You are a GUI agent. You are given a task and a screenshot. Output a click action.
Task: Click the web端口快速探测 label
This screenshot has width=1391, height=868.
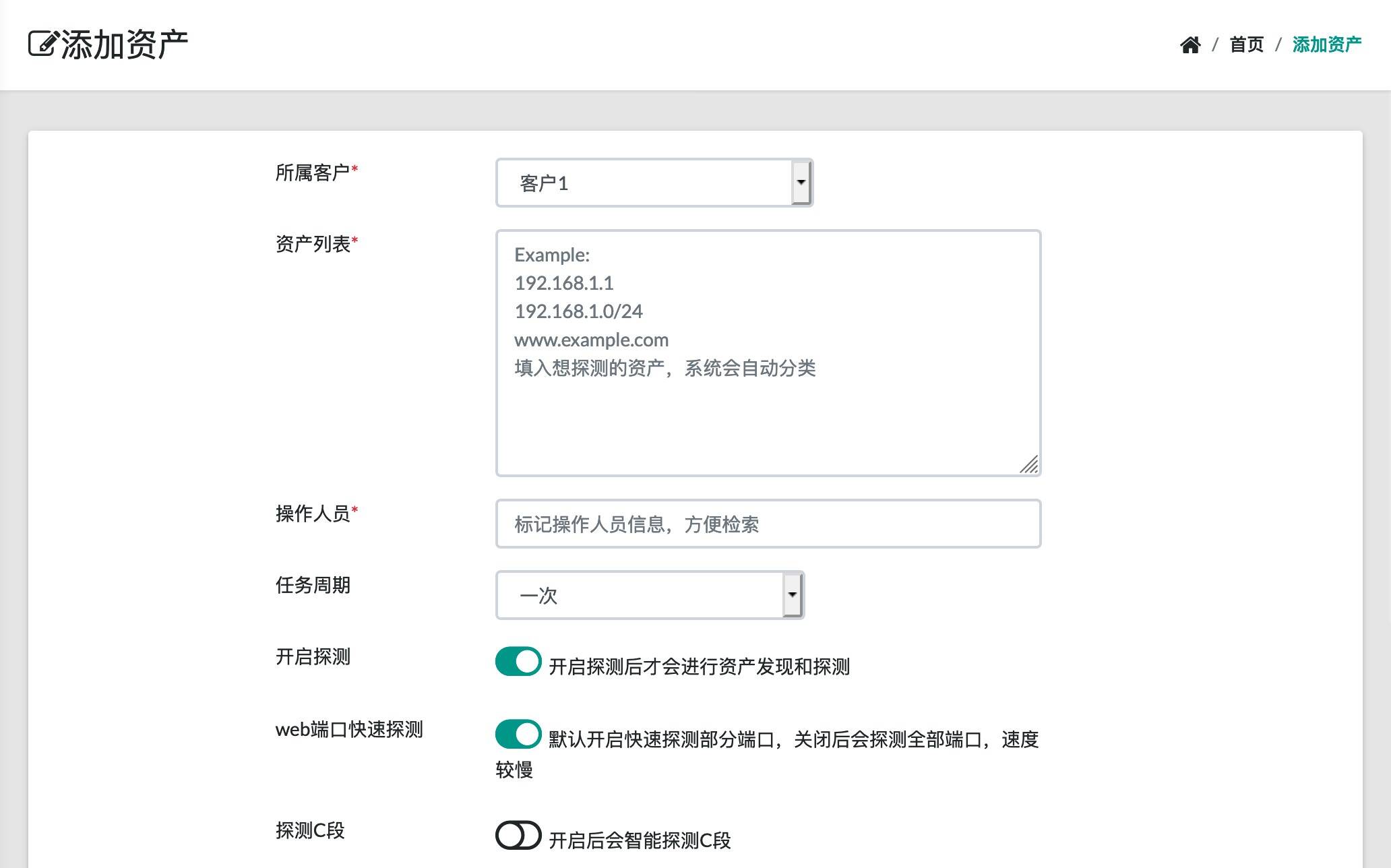349,729
